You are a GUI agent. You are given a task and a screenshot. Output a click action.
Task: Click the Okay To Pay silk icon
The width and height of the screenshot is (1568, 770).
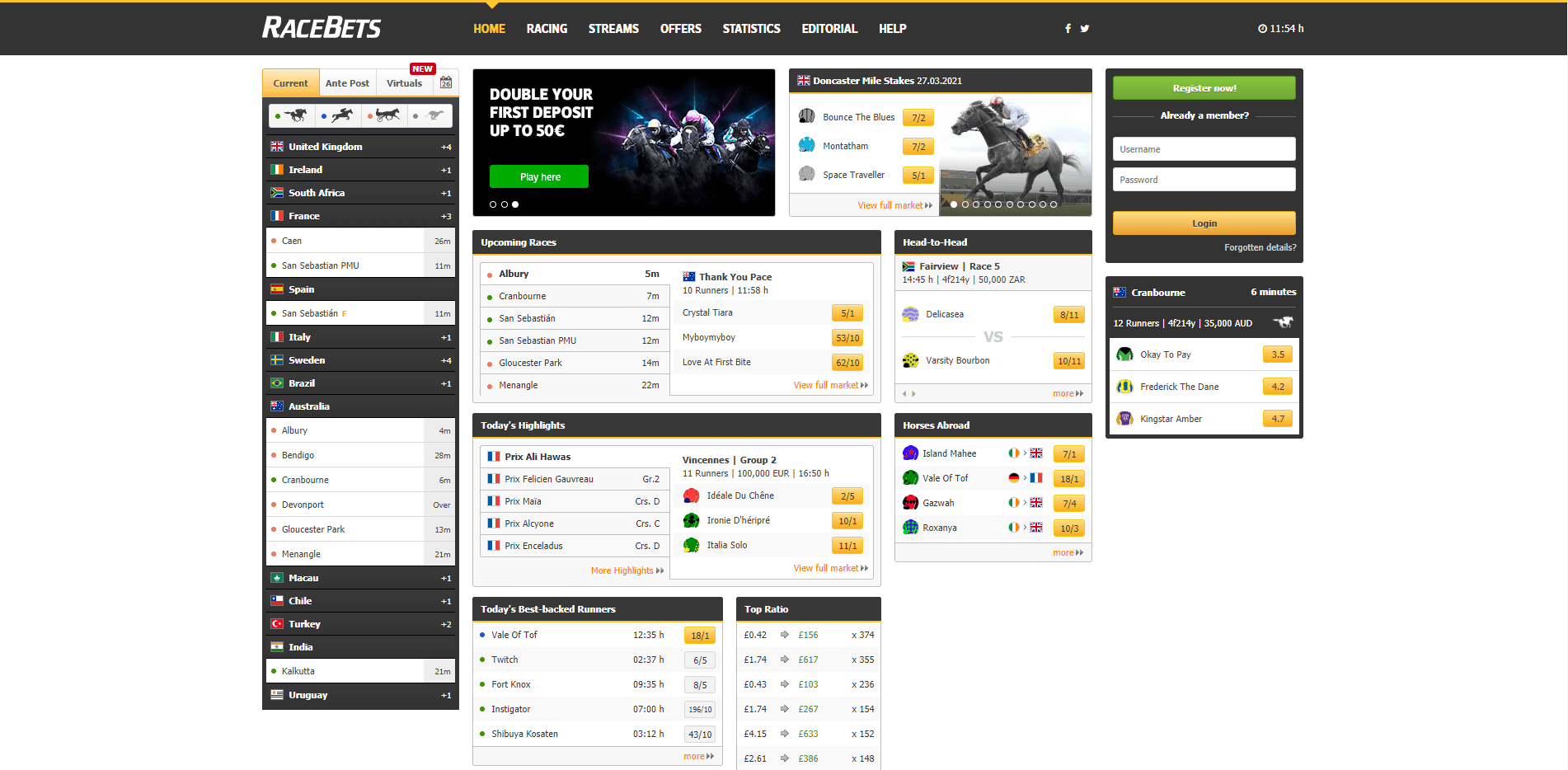tap(1124, 354)
